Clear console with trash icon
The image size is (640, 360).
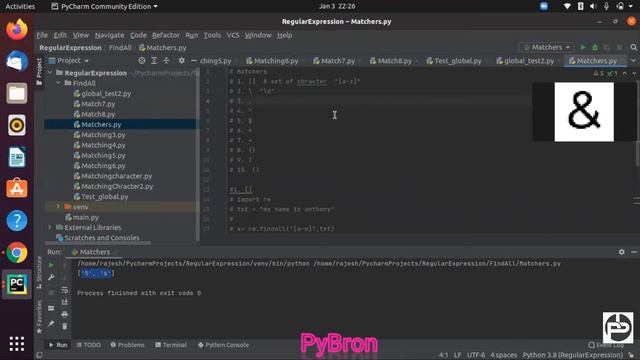point(64,326)
